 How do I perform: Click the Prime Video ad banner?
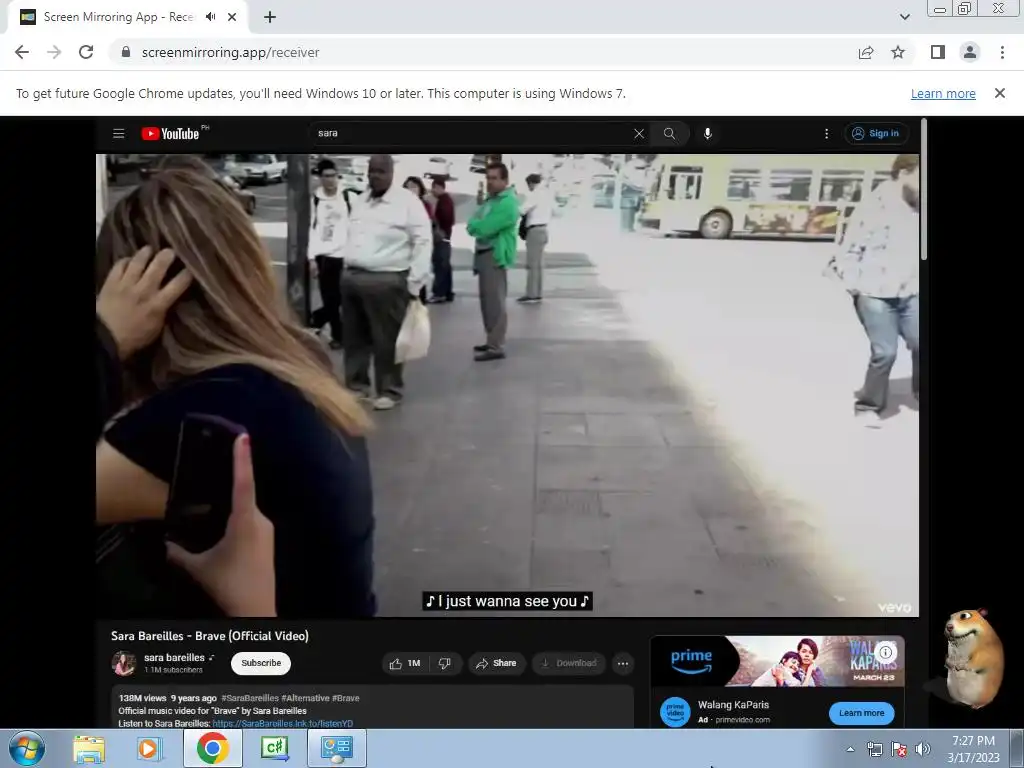(x=777, y=661)
